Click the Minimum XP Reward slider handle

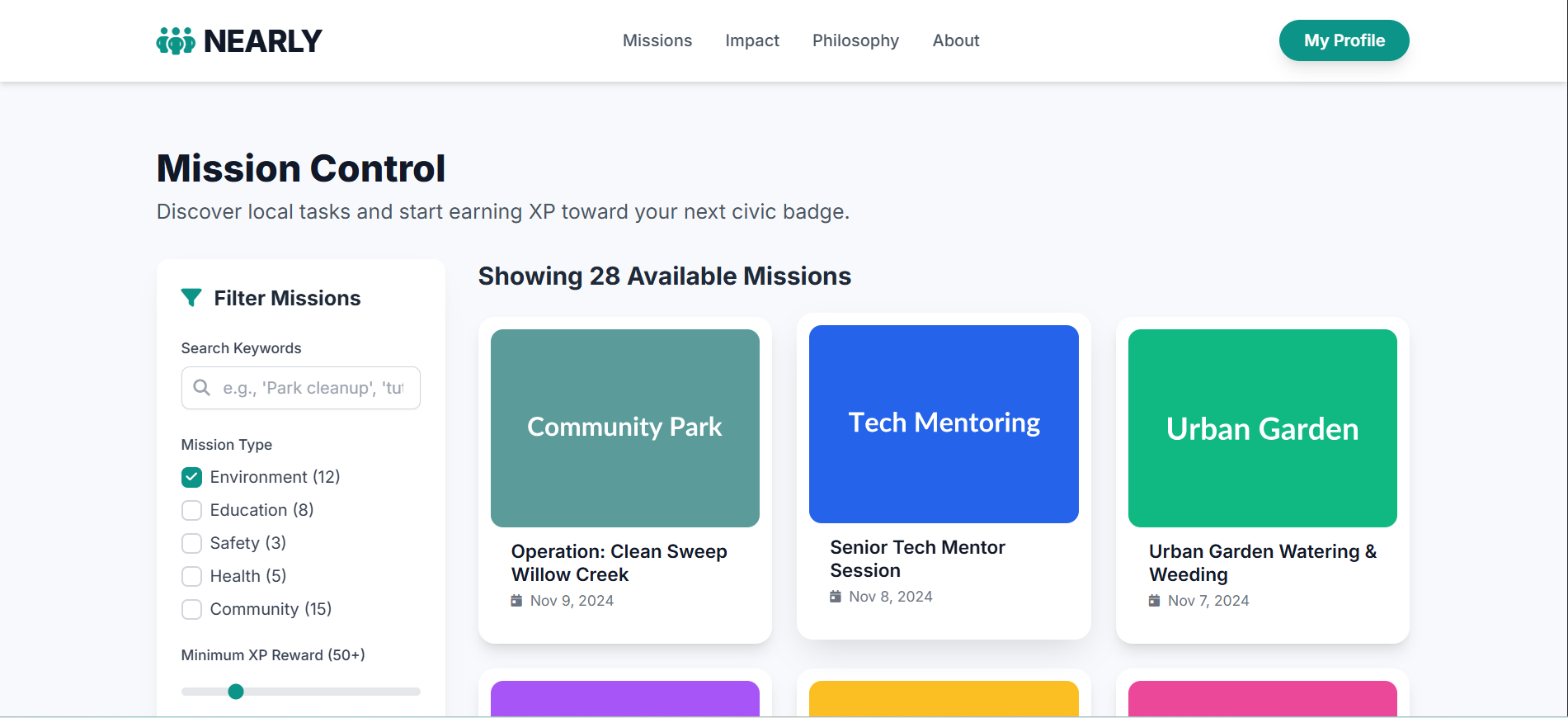236,692
